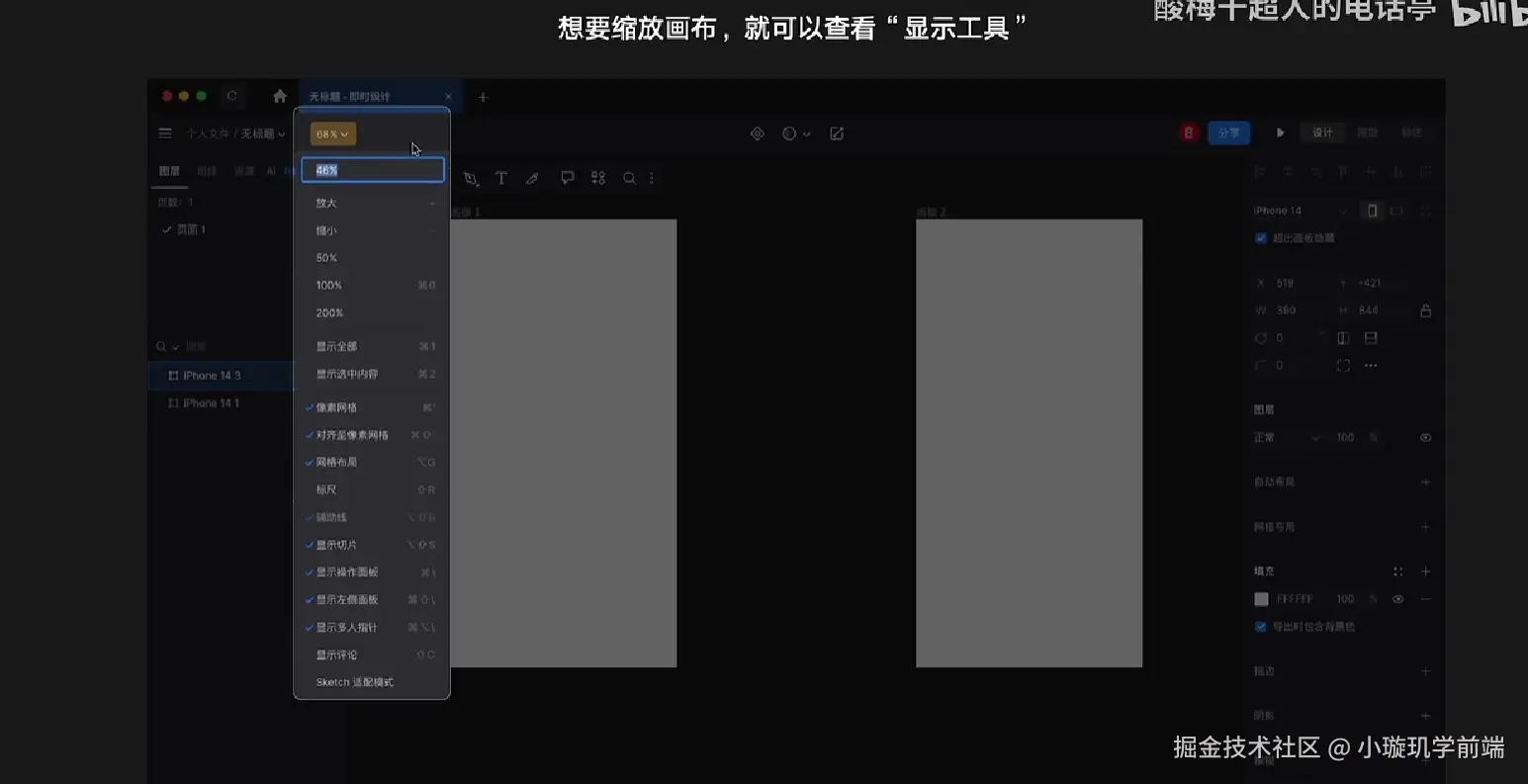This screenshot has width=1528, height=784.
Task: Set zoom to 100% from the menu
Action: click(372, 285)
